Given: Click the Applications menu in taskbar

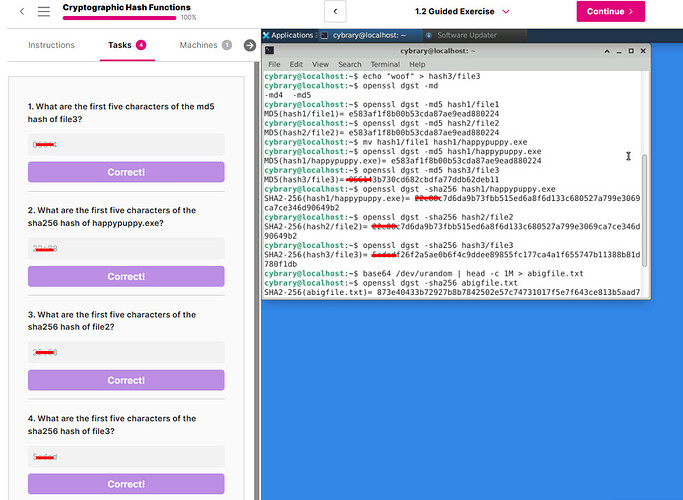Looking at the screenshot, I should [x=288, y=35].
